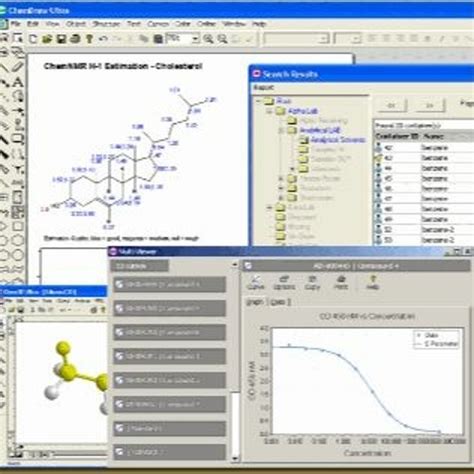Click the Curve icon in Multi Viewer
This screenshot has height=474, width=474.
tap(256, 282)
